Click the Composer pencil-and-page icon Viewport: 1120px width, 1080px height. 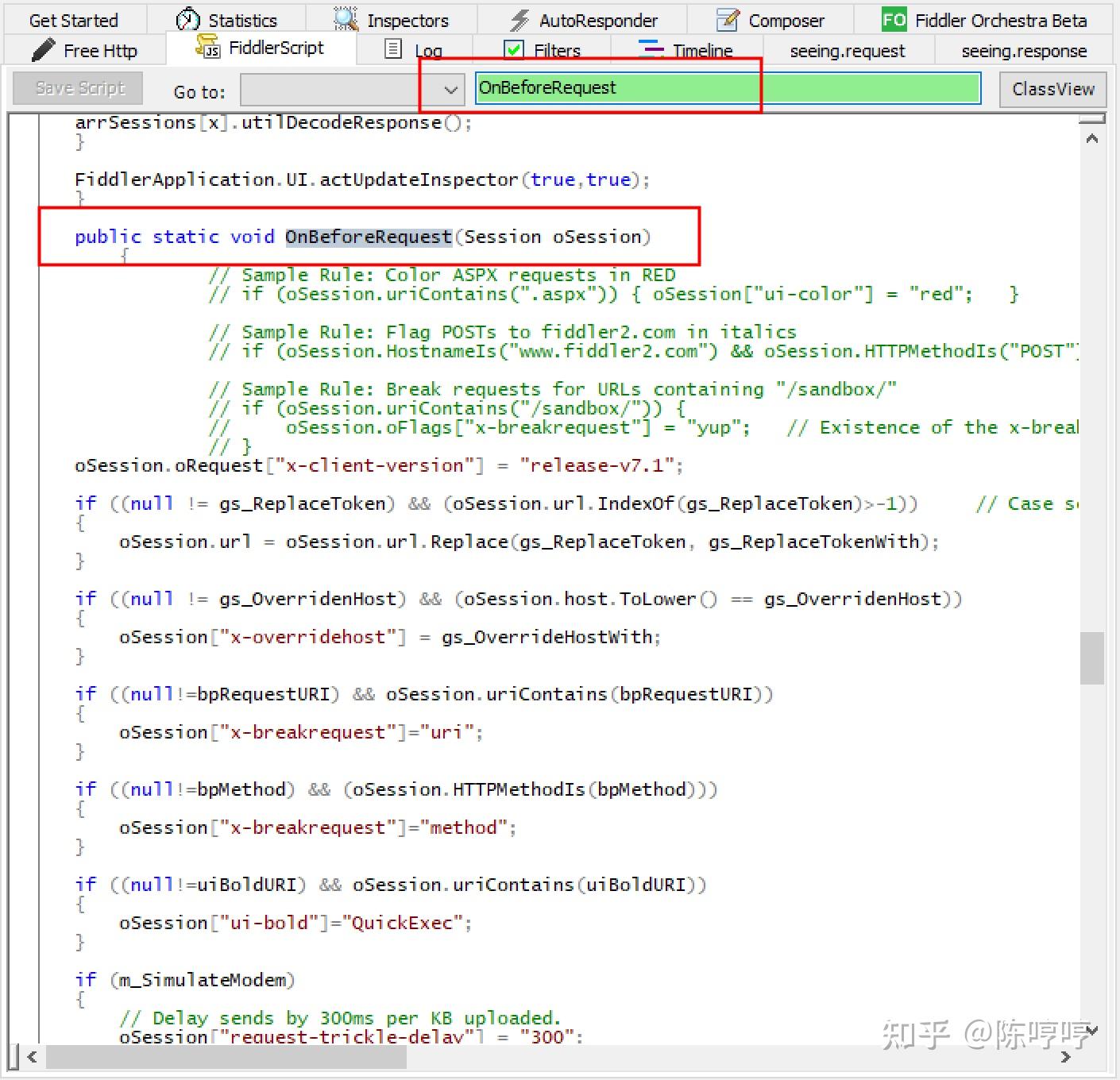(x=727, y=19)
